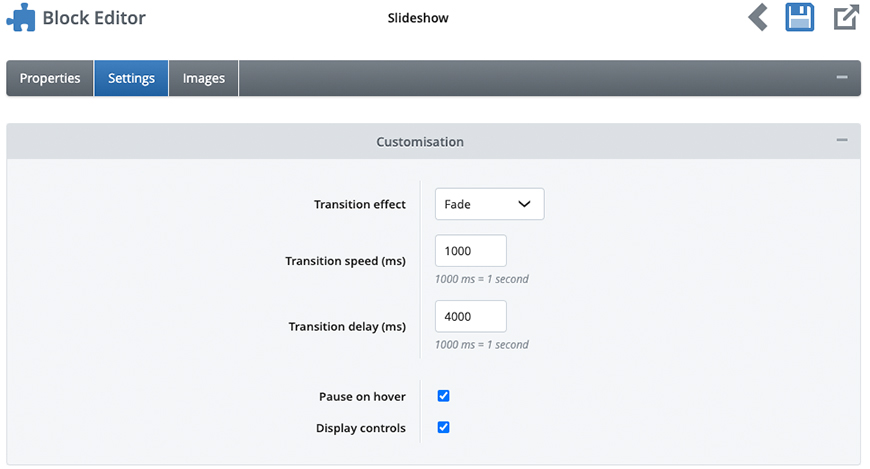Click the hint text under Transition delay field

click(482, 344)
